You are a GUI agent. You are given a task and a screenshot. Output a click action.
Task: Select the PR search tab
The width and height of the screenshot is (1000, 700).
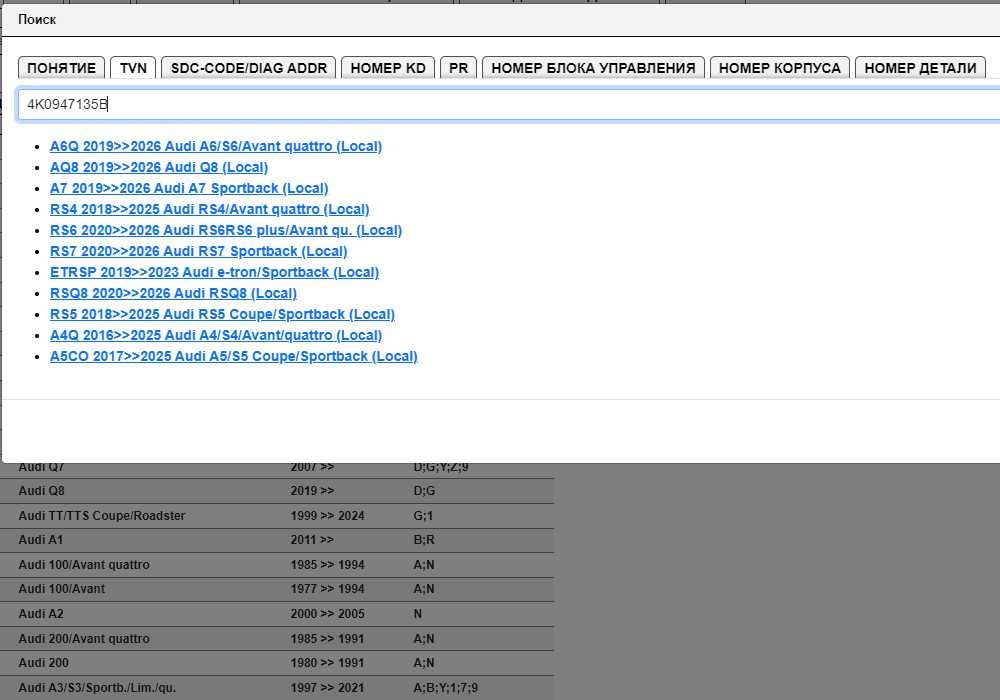[458, 68]
